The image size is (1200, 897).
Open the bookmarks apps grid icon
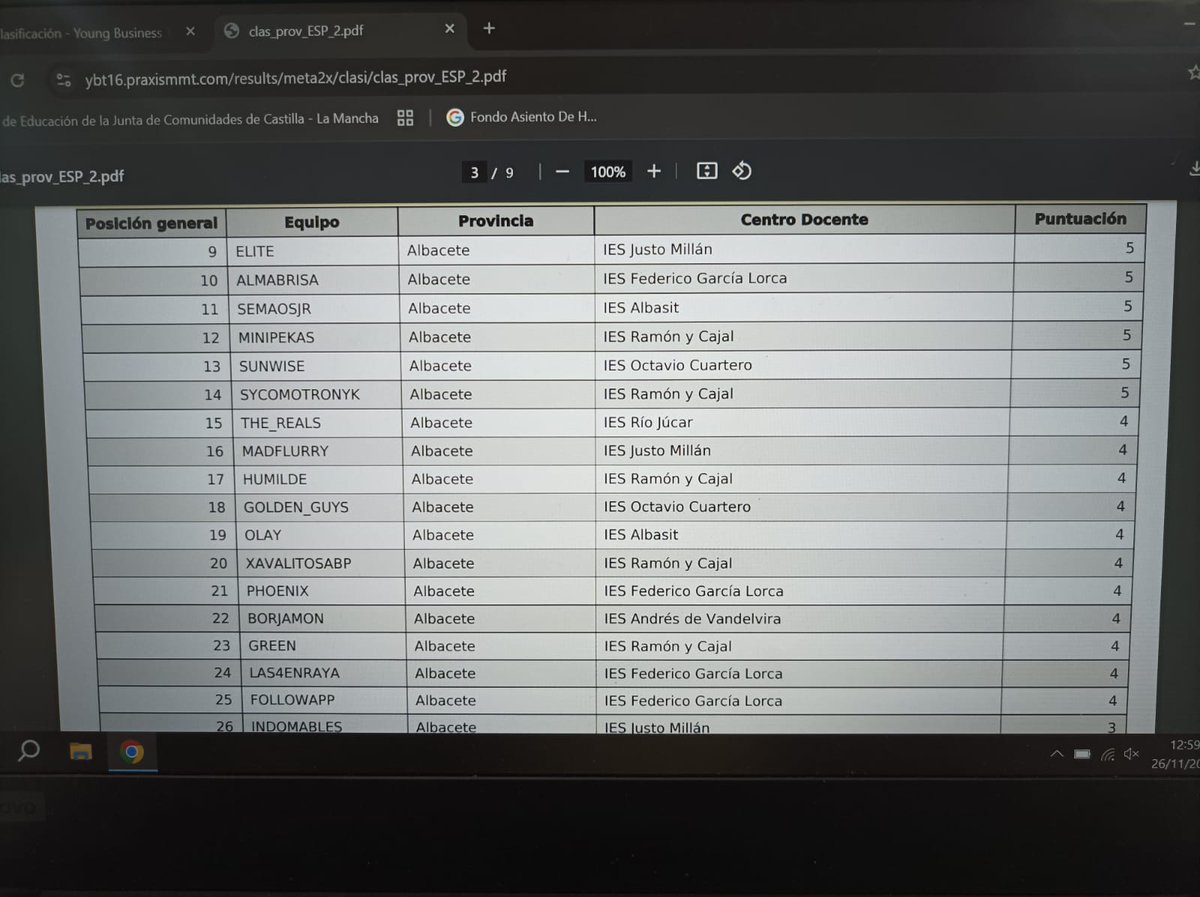coord(405,118)
